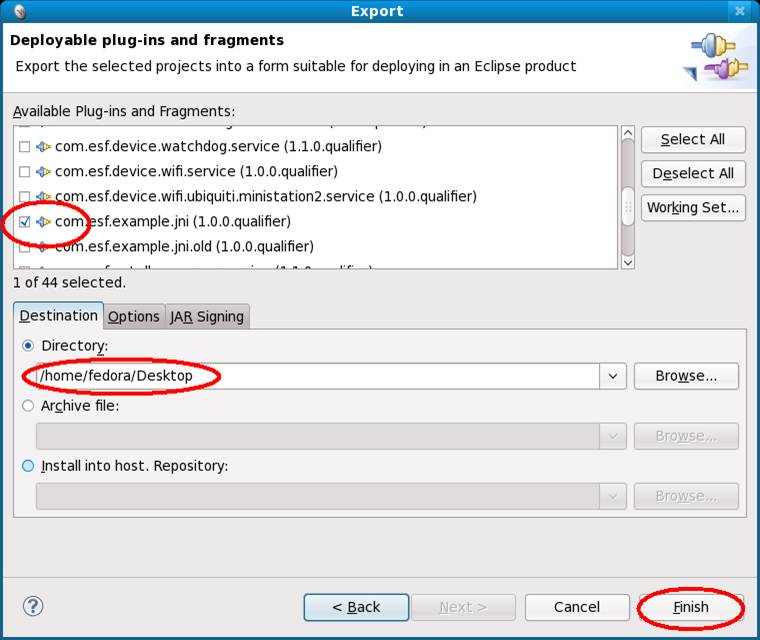Open the JAR Signing tab
760x640 pixels.
tap(207, 317)
